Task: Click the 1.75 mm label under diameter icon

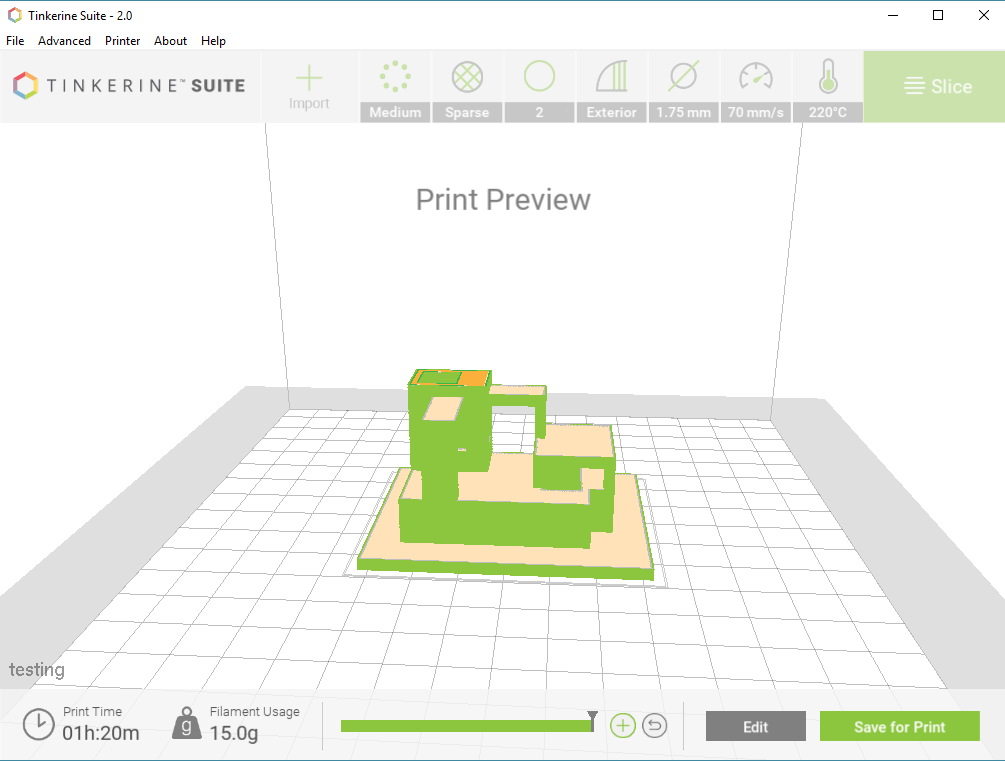Action: coord(683,112)
